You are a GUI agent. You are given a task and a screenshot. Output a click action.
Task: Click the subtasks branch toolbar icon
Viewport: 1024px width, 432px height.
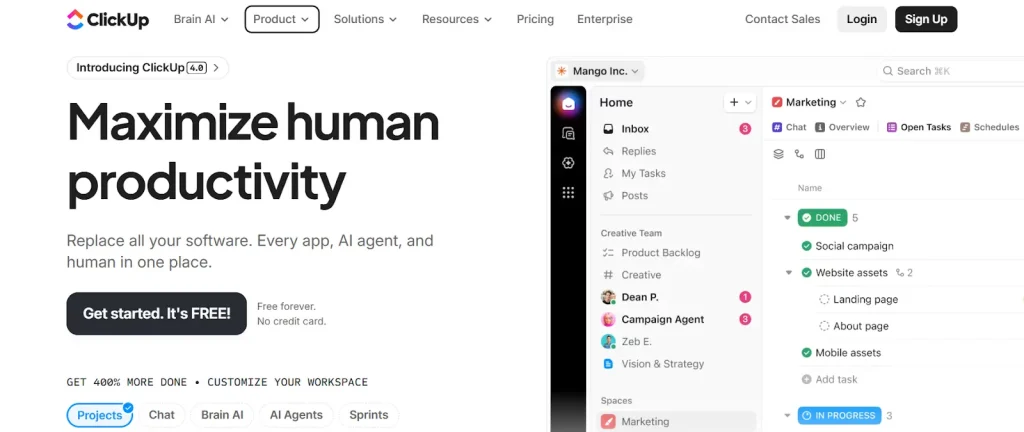pos(799,154)
